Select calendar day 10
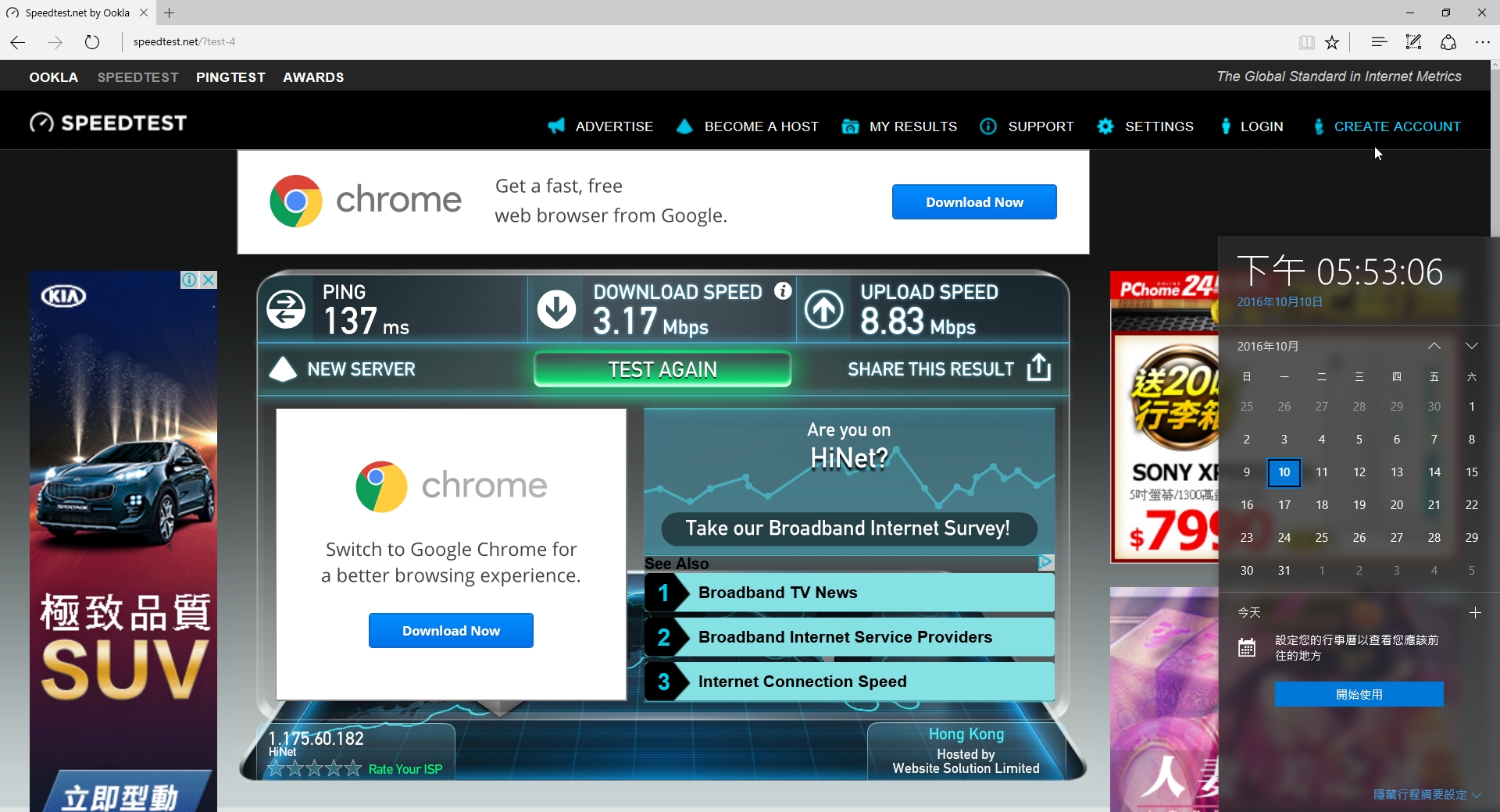 click(1284, 472)
